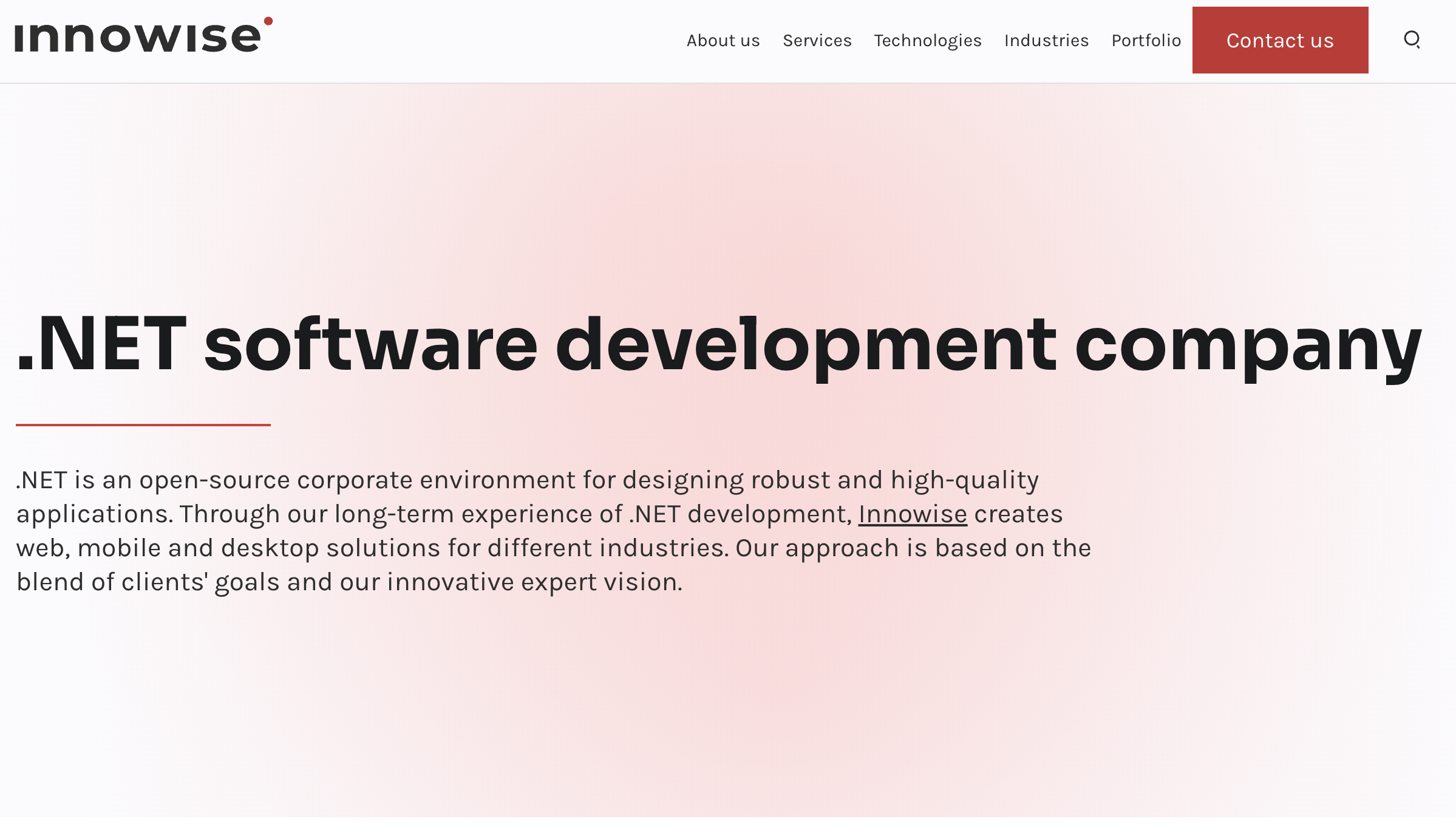Viewport: 1456px width, 838px height.
Task: Open the Services menu
Action: [817, 41]
